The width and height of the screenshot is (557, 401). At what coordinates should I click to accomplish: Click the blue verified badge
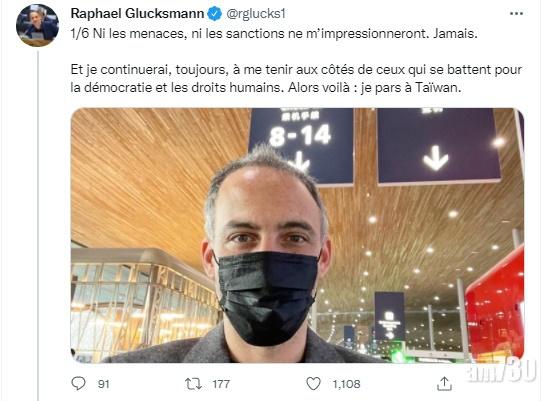click(214, 14)
